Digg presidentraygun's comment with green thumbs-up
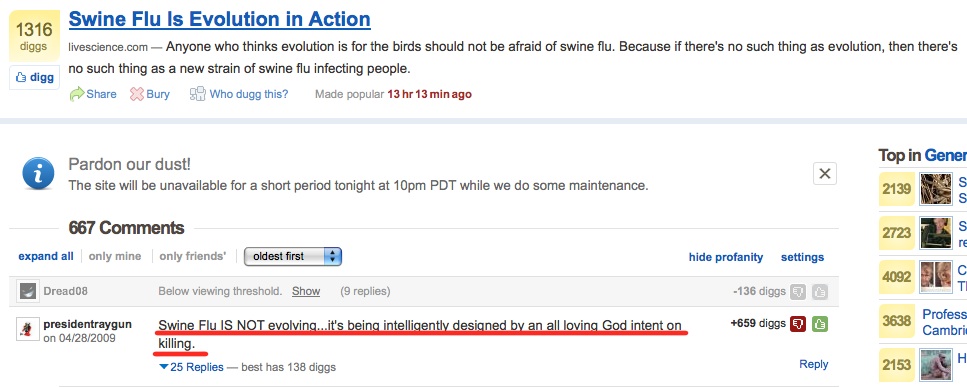 point(820,324)
